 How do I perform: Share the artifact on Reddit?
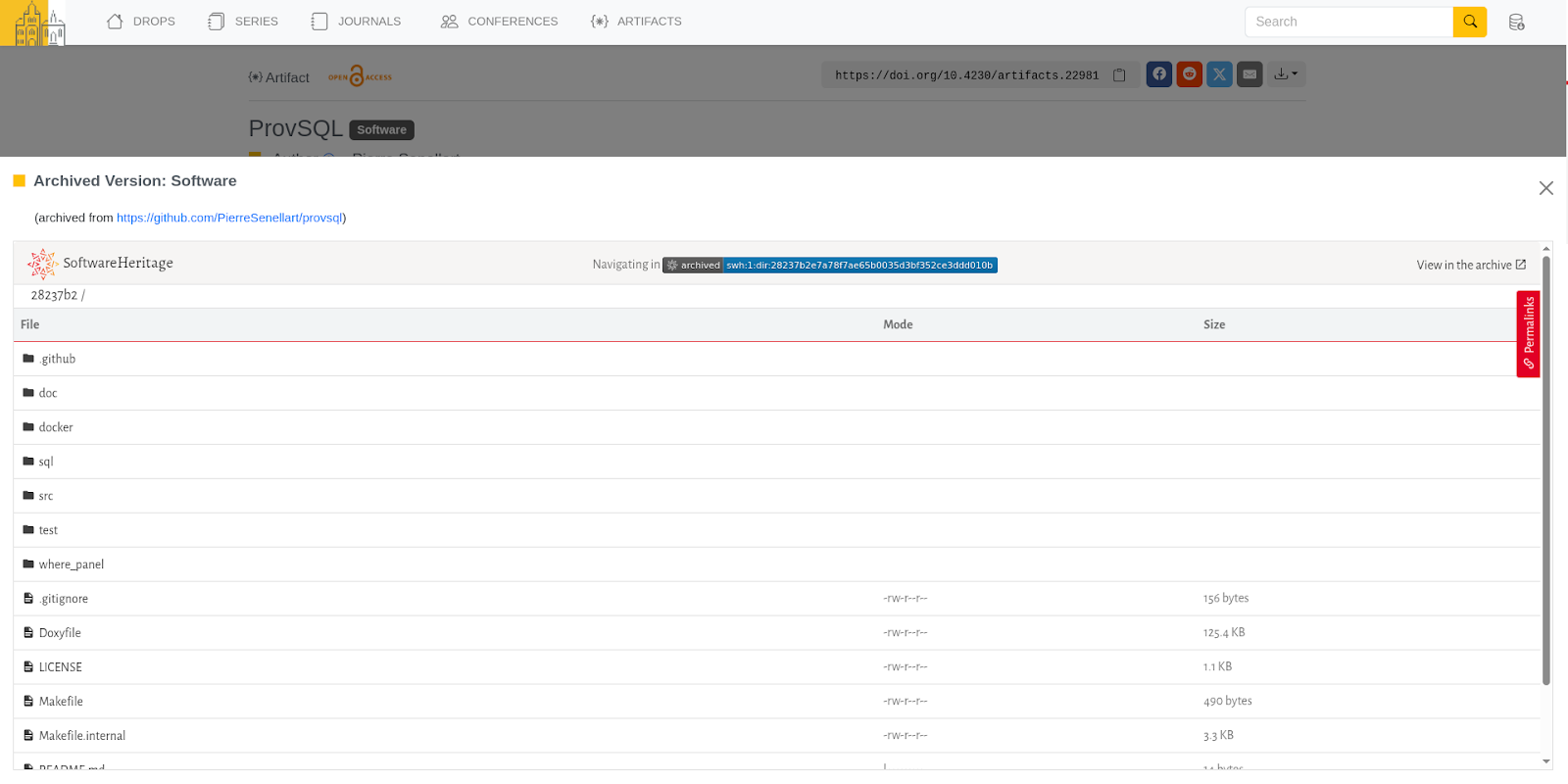(1189, 74)
